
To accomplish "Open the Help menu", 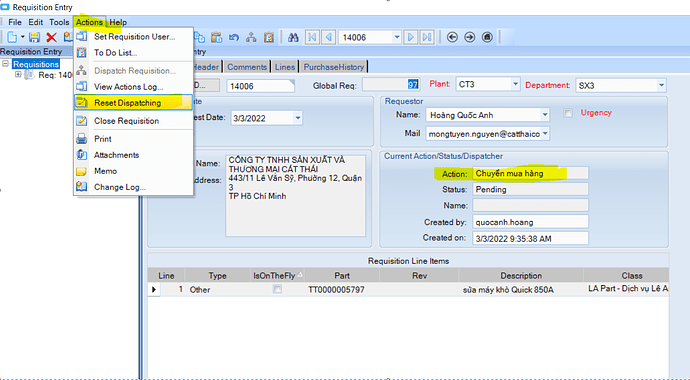I will 118,22.
